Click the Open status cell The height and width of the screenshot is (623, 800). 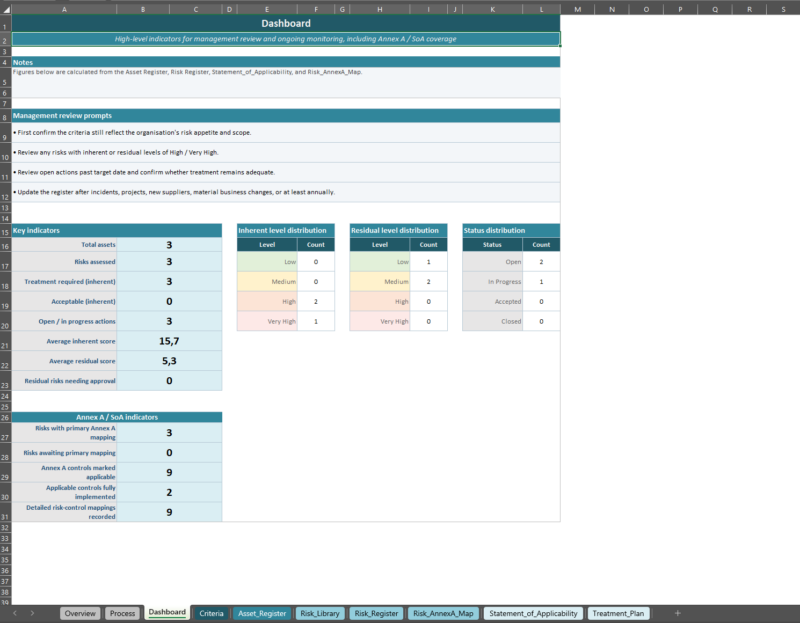tap(493, 262)
